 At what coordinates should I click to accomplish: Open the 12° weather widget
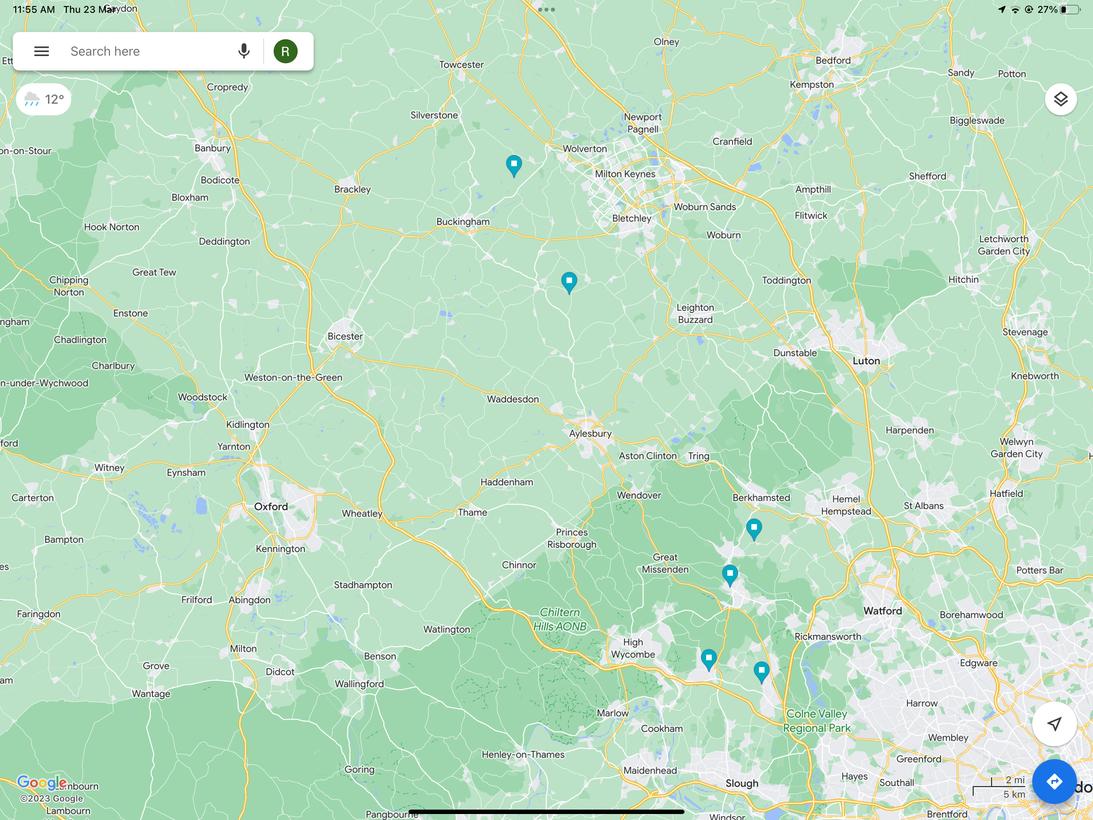(43, 99)
